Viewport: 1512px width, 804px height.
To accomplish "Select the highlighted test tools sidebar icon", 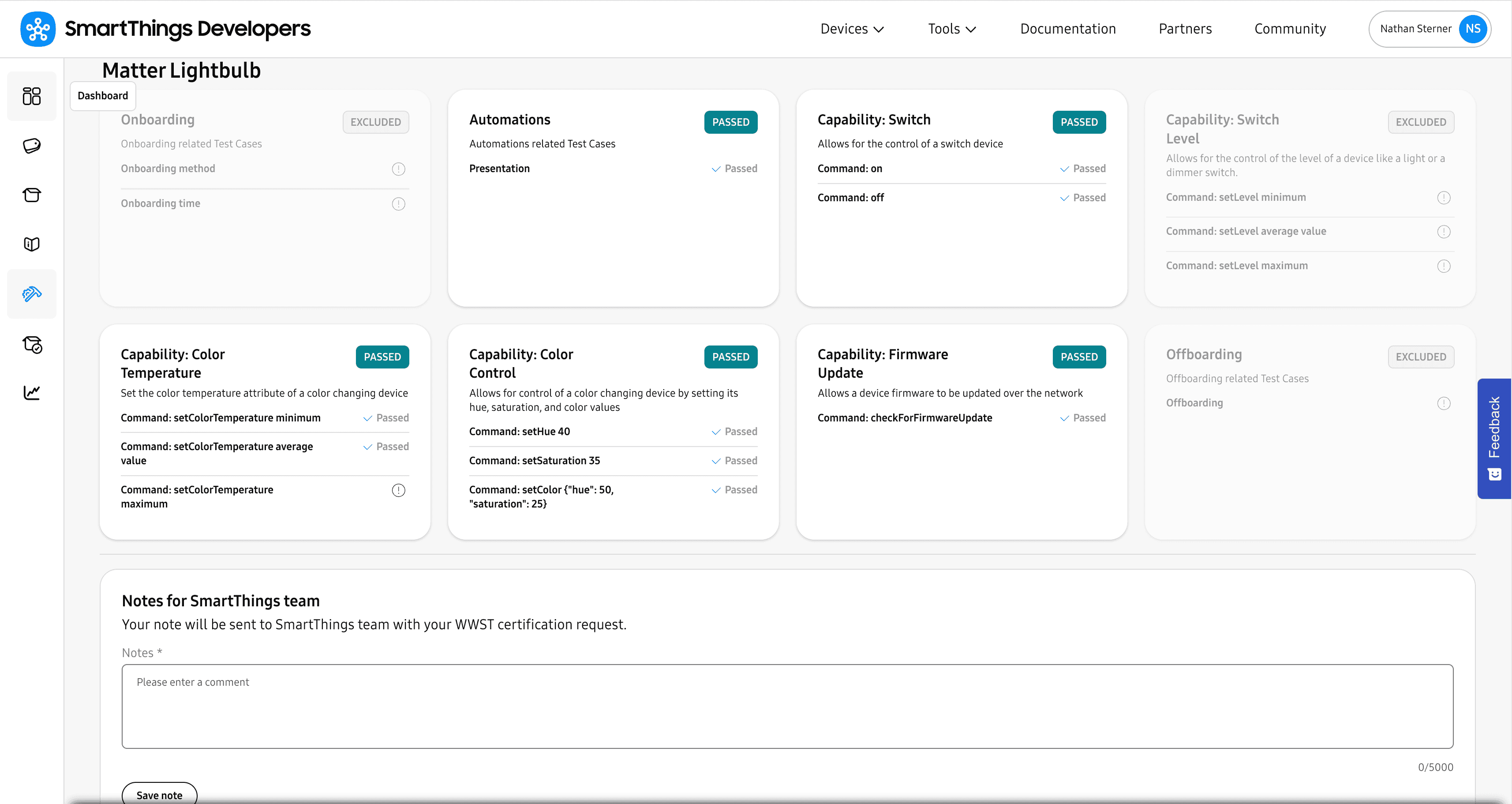I will (x=32, y=293).
